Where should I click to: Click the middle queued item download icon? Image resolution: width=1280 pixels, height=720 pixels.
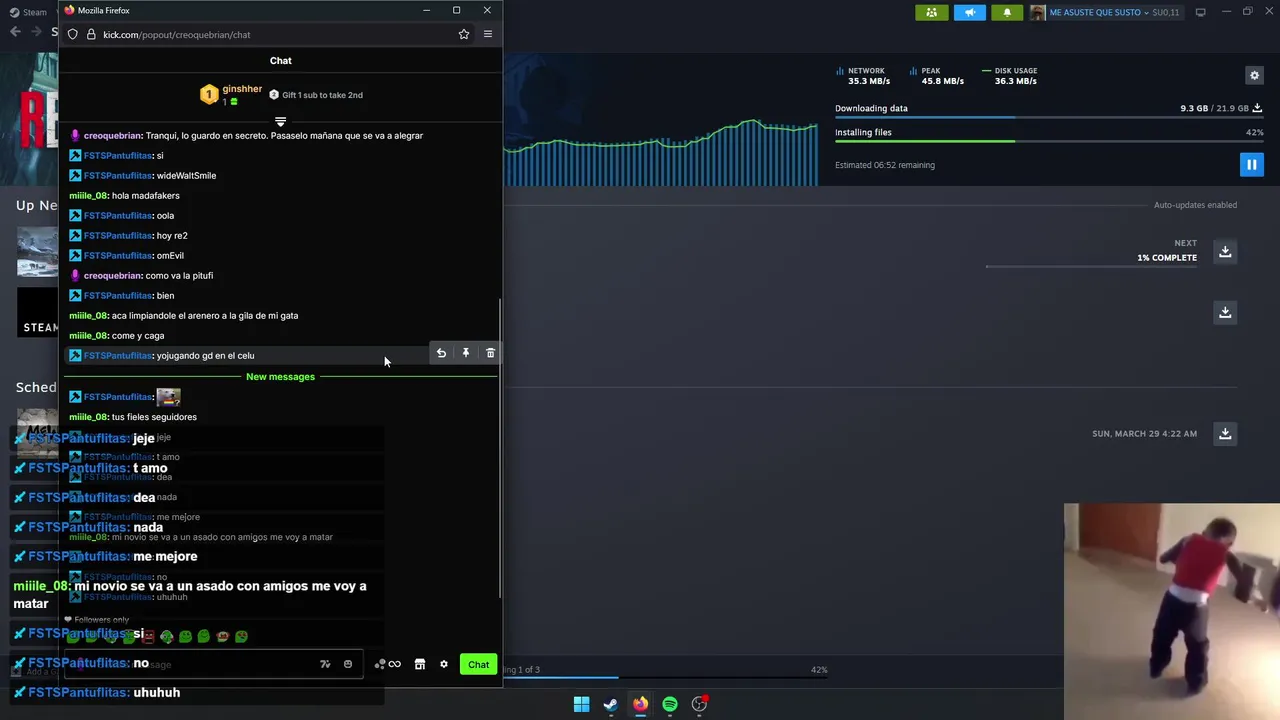tap(1225, 312)
